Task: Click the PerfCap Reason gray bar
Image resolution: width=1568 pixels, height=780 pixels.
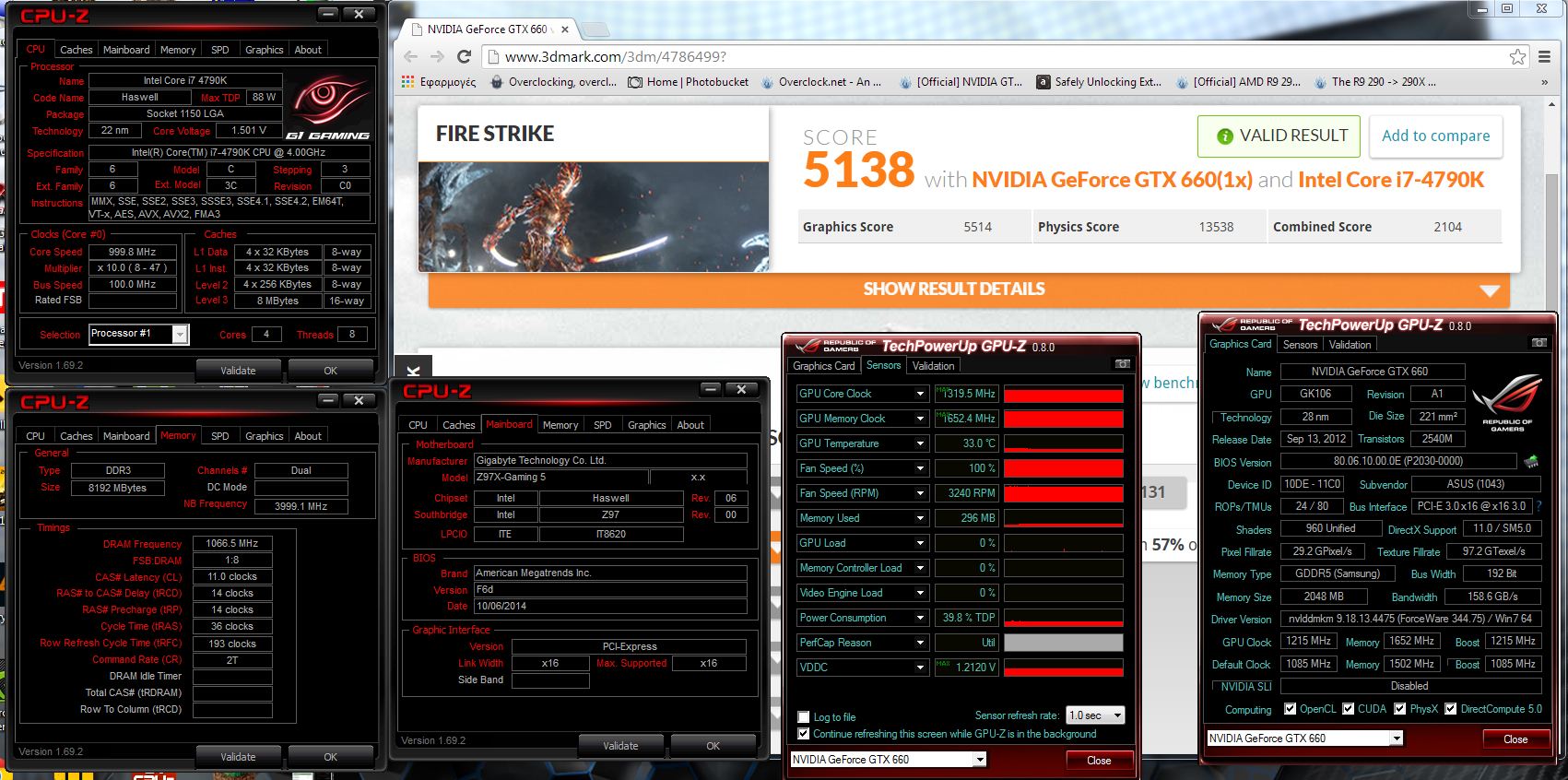Action: 1064,643
